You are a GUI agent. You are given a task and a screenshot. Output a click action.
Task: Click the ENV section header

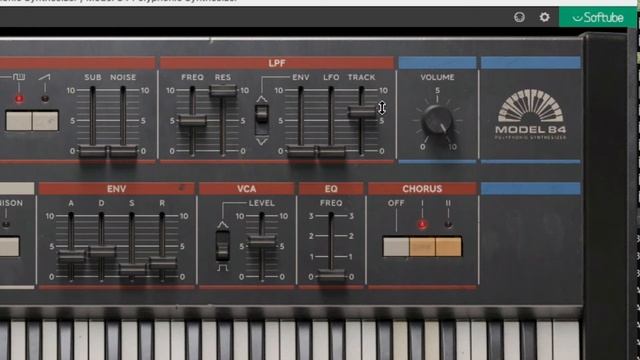pos(116,189)
